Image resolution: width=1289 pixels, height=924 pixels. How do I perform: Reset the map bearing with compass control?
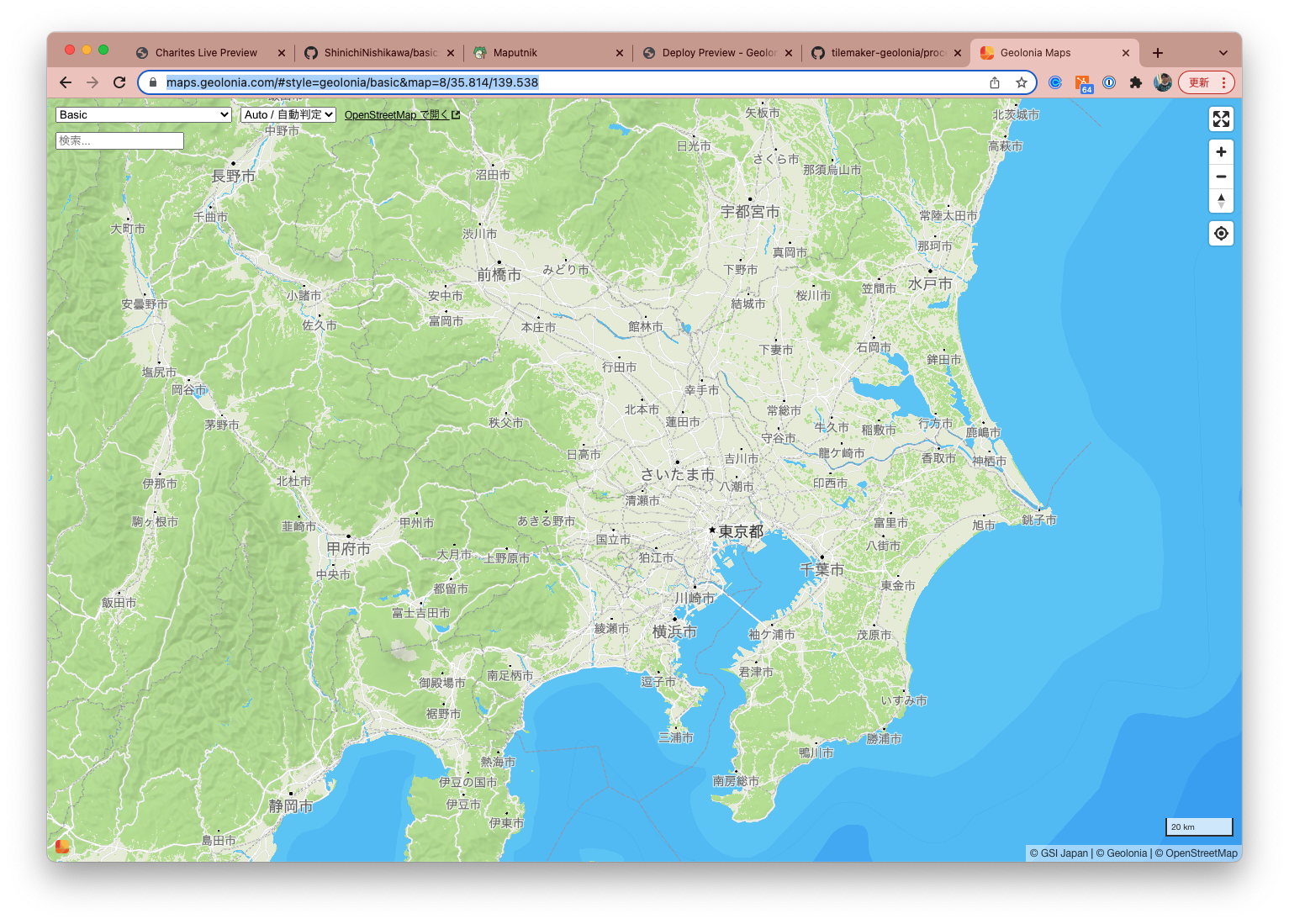coord(1221,201)
